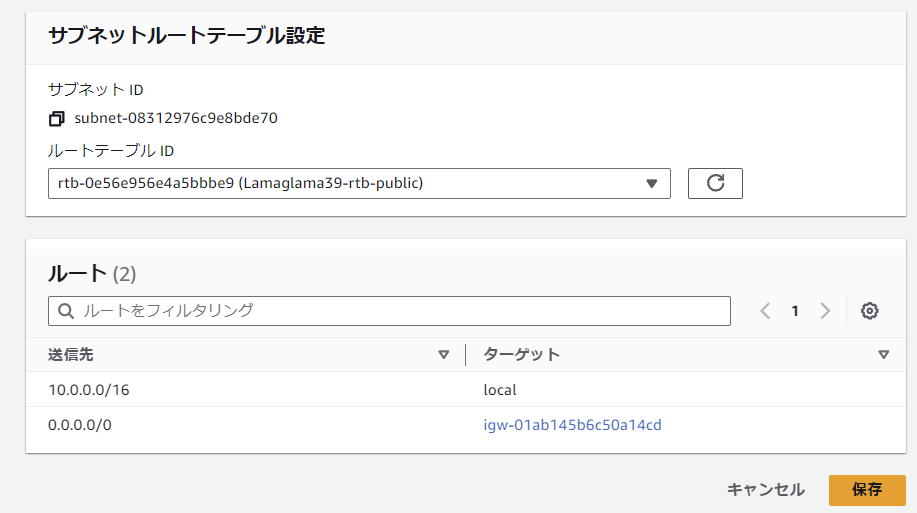Expand the route table list via the down arrow
Image resolution: width=917 pixels, height=513 pixels.
pyautogui.click(x=651, y=184)
